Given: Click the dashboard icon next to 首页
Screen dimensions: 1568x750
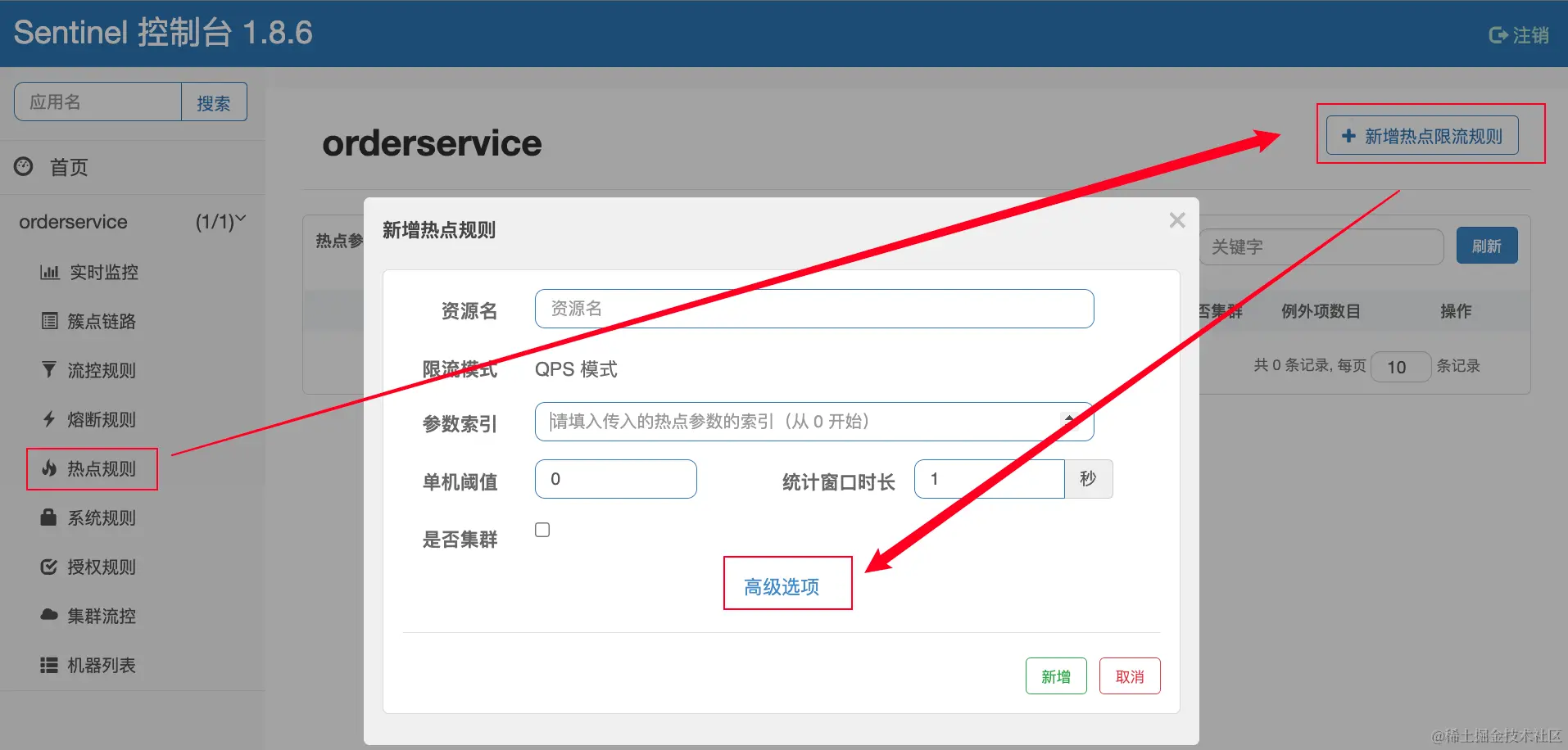Looking at the screenshot, I should pos(24,166).
